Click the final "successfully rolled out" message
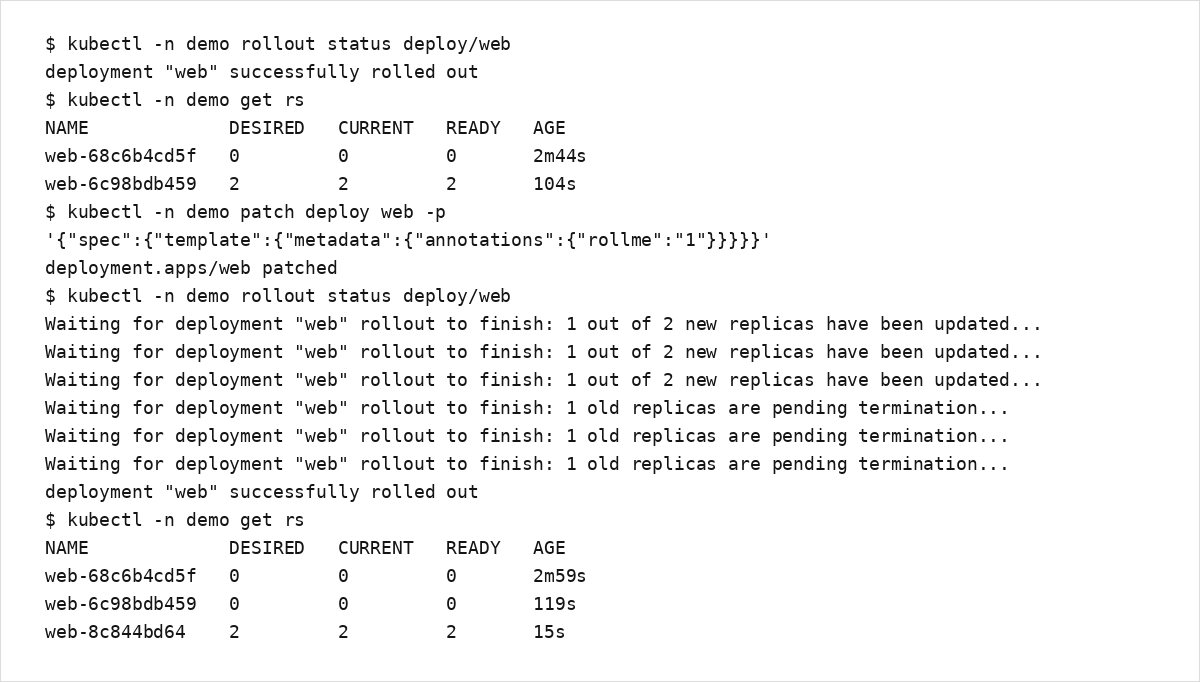1200x682 pixels. [x=262, y=492]
